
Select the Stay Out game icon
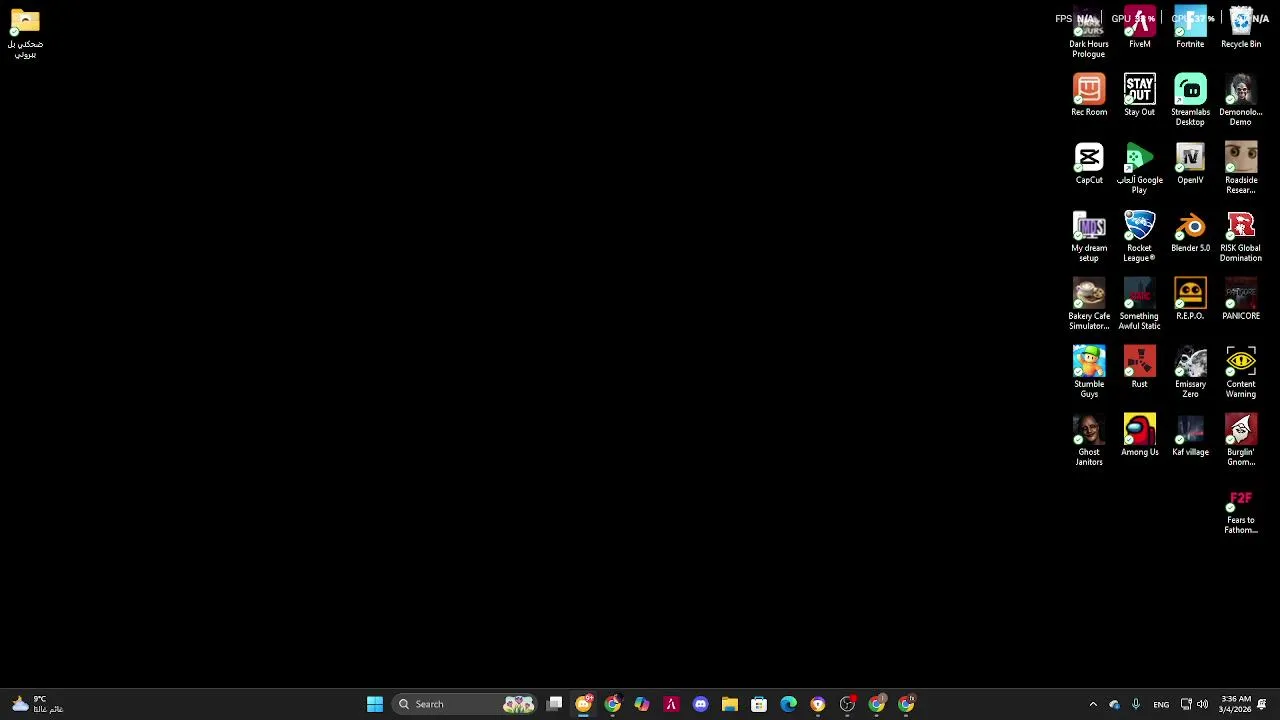click(x=1139, y=96)
